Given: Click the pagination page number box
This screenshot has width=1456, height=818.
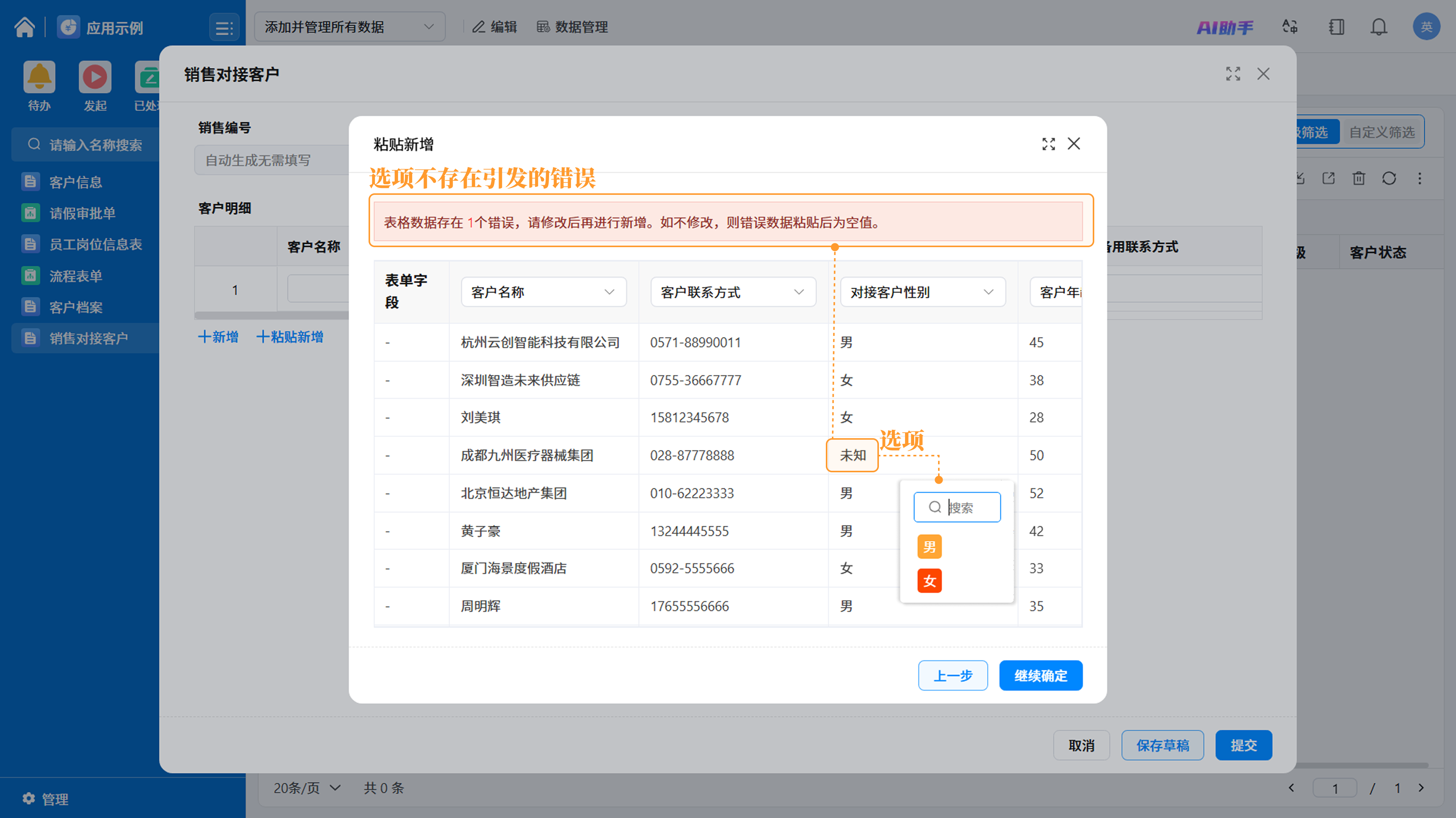Looking at the screenshot, I should click(1335, 788).
